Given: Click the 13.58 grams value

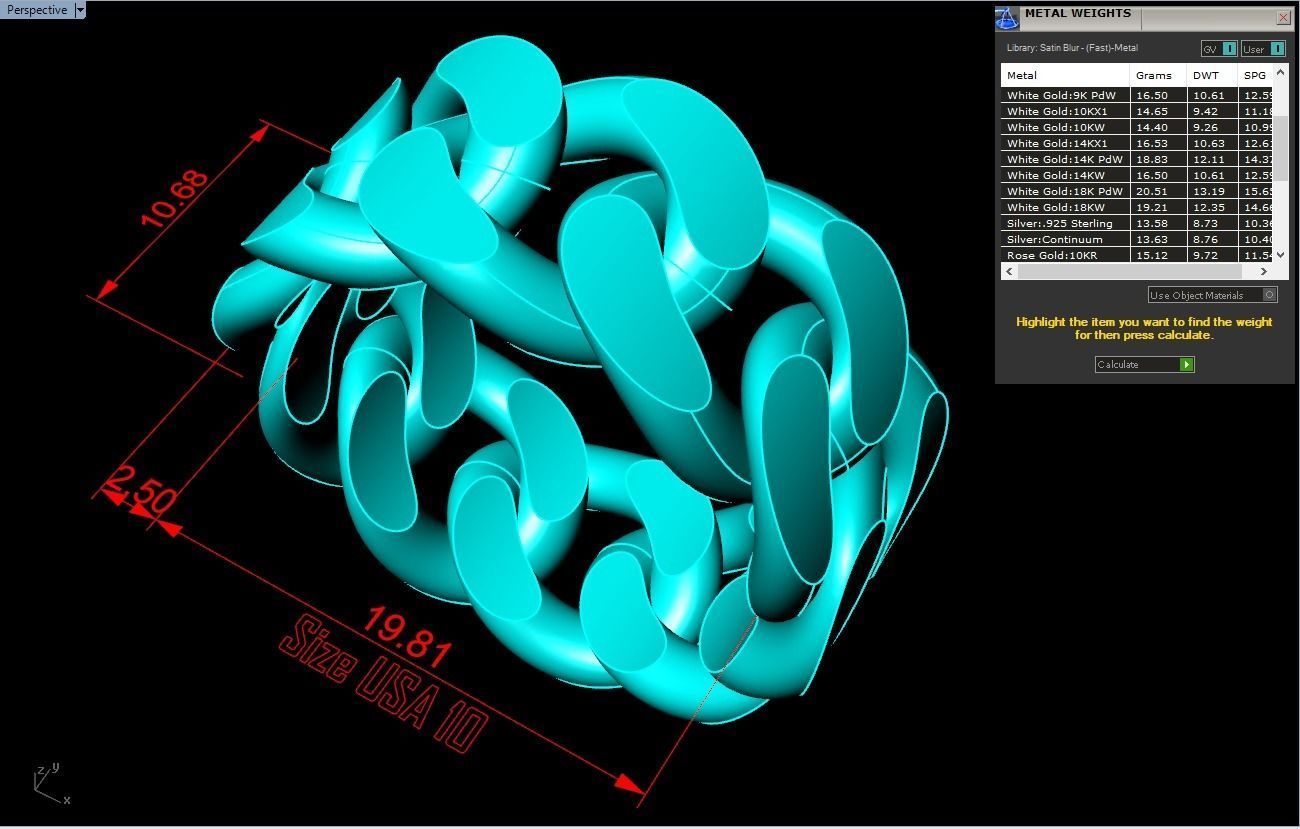Looking at the screenshot, I should tap(1151, 223).
